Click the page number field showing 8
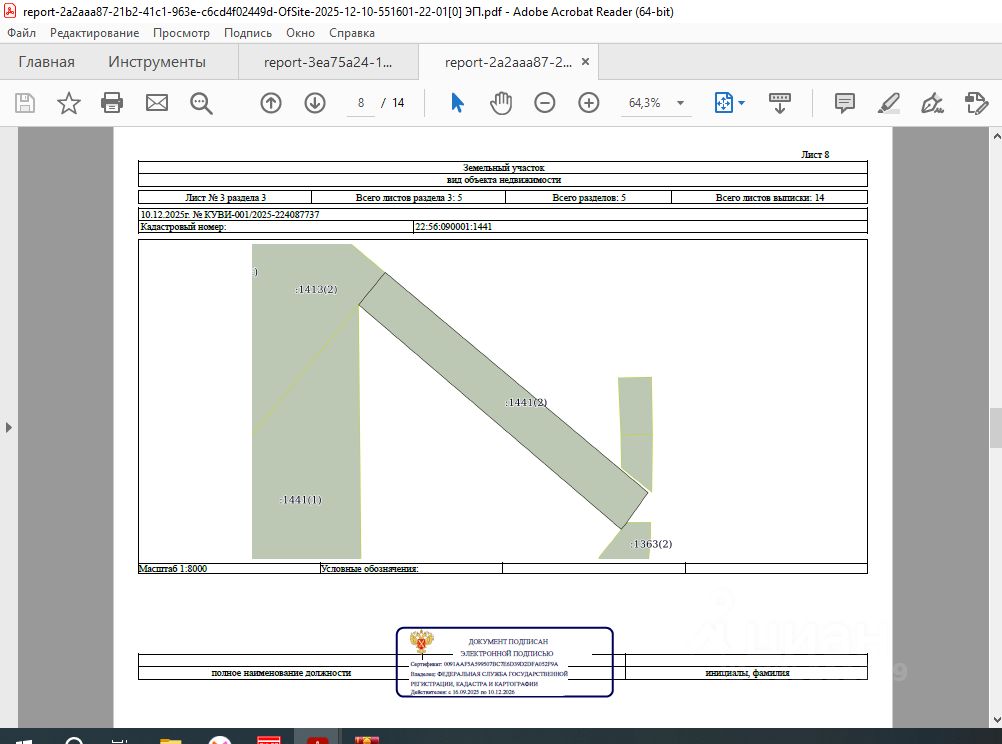 coord(361,103)
